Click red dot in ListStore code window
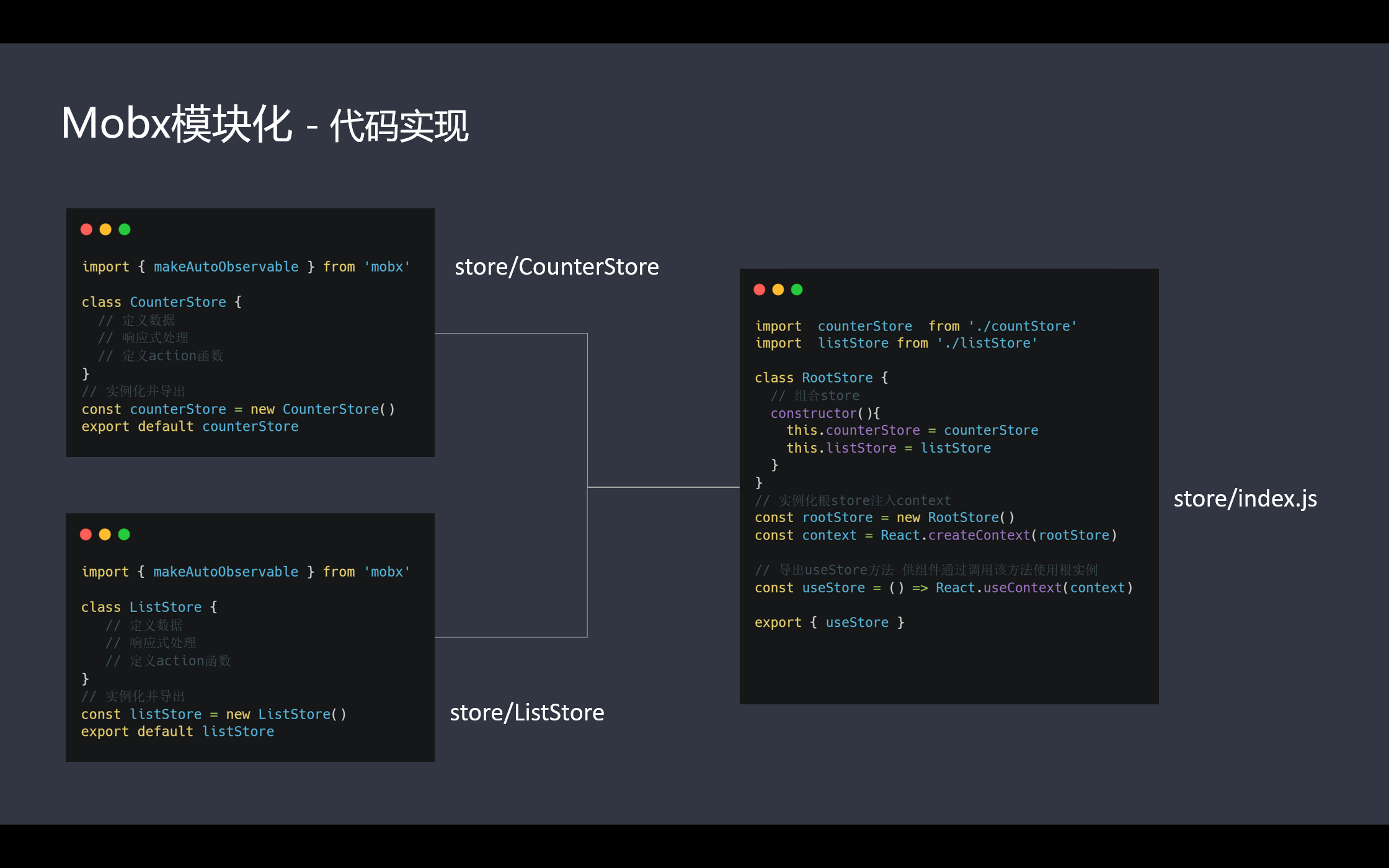This screenshot has height=868, width=1389. pos(86,534)
